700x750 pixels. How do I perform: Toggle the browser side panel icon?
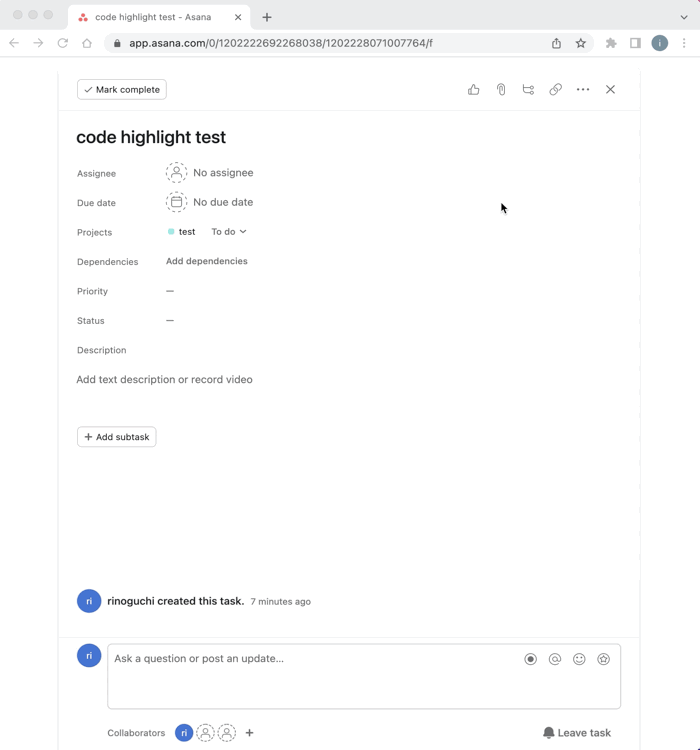(635, 43)
